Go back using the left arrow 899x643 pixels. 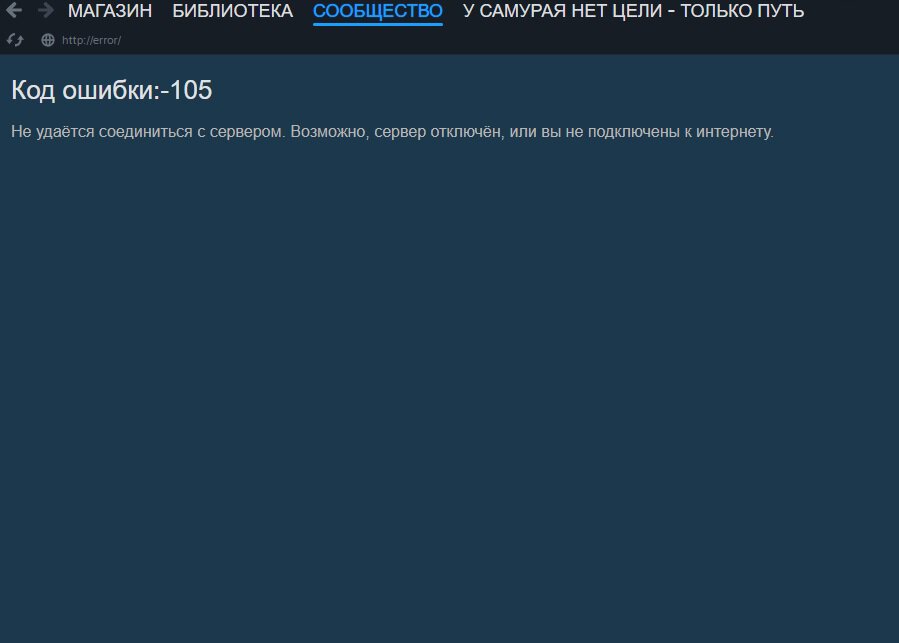coord(14,10)
